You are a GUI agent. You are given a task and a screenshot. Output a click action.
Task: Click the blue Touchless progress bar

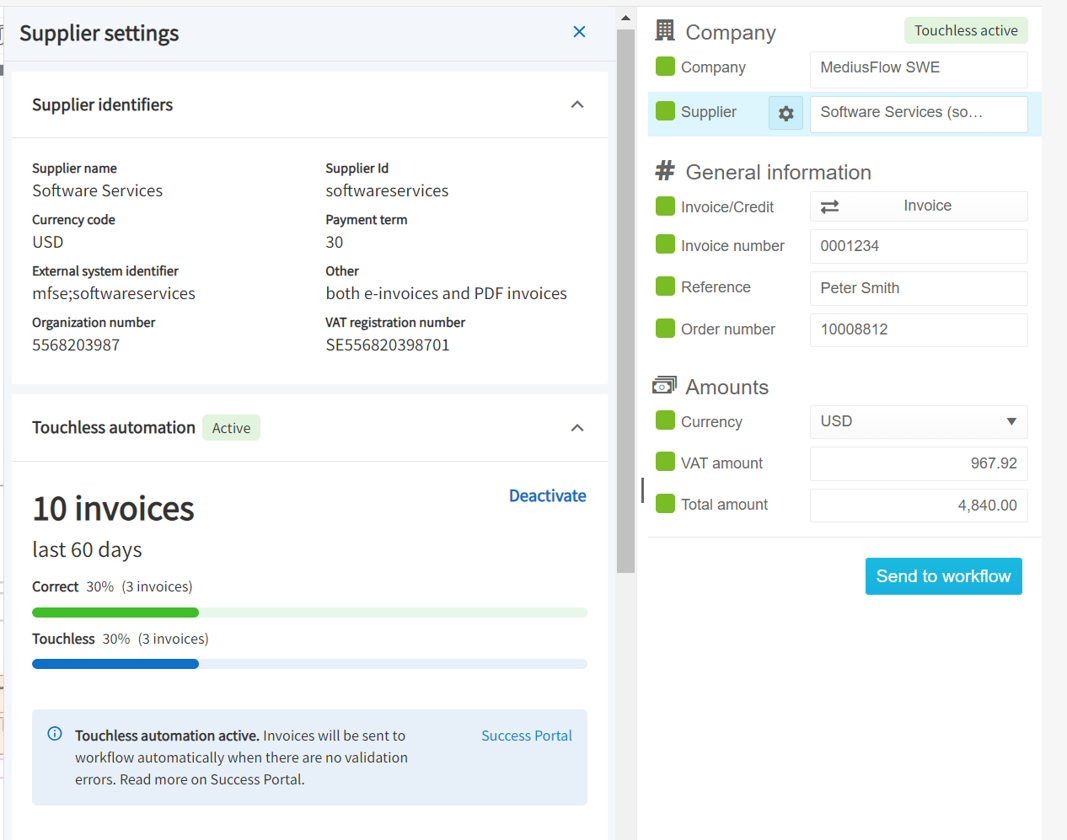[115, 663]
